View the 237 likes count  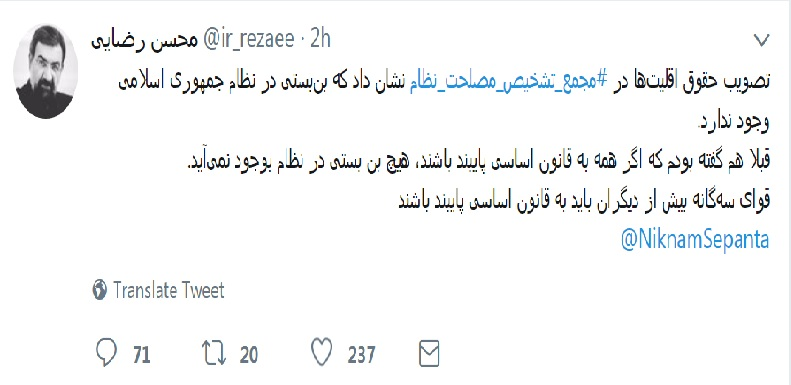(361, 355)
